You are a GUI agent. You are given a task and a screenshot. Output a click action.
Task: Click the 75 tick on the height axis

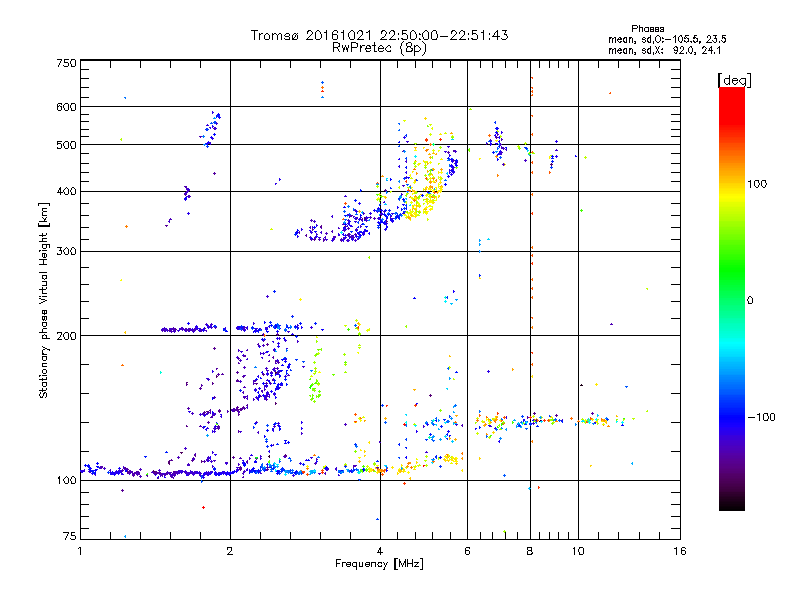[x=69, y=538]
